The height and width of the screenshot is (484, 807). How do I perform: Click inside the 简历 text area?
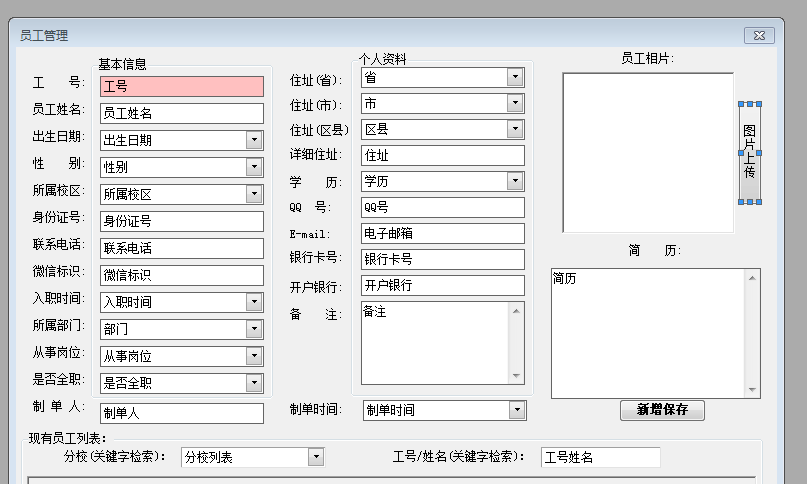coord(648,333)
